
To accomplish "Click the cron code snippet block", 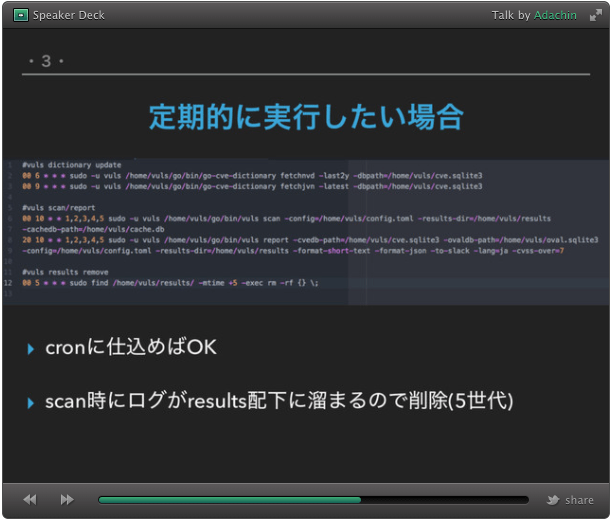I will [x=306, y=232].
